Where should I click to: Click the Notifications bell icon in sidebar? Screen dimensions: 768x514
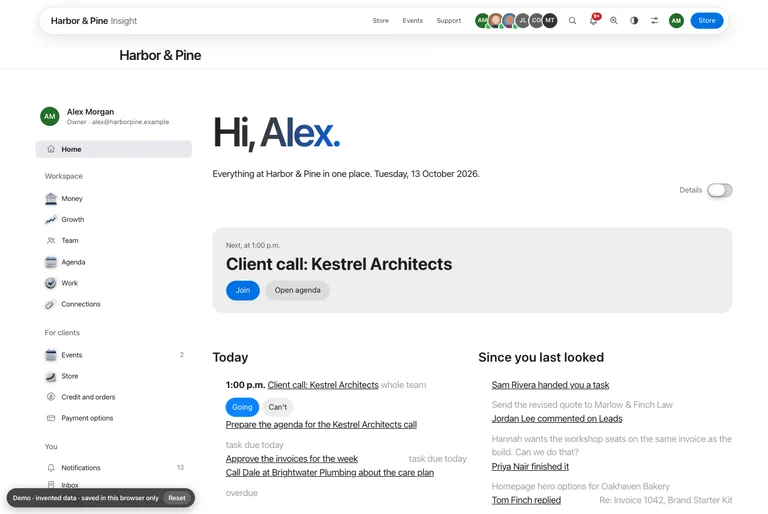coord(51,467)
